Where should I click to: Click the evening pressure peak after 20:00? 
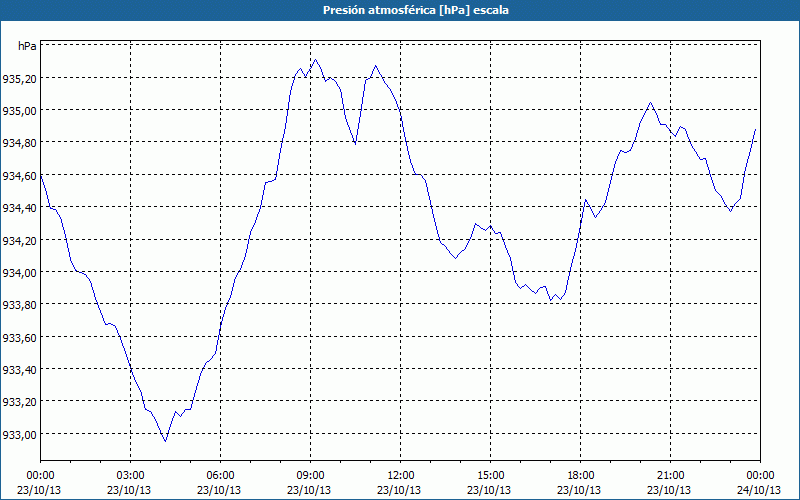[x=650, y=103]
